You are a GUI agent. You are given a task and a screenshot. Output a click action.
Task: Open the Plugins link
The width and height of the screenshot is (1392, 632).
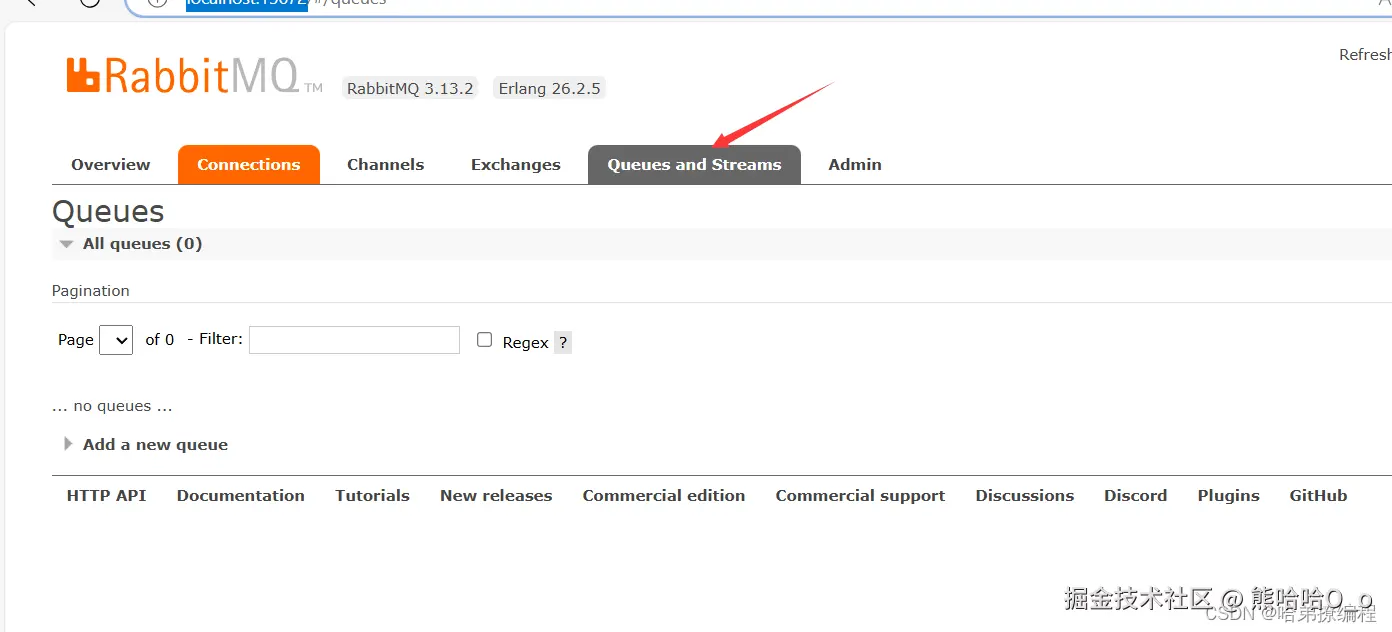(x=1229, y=496)
